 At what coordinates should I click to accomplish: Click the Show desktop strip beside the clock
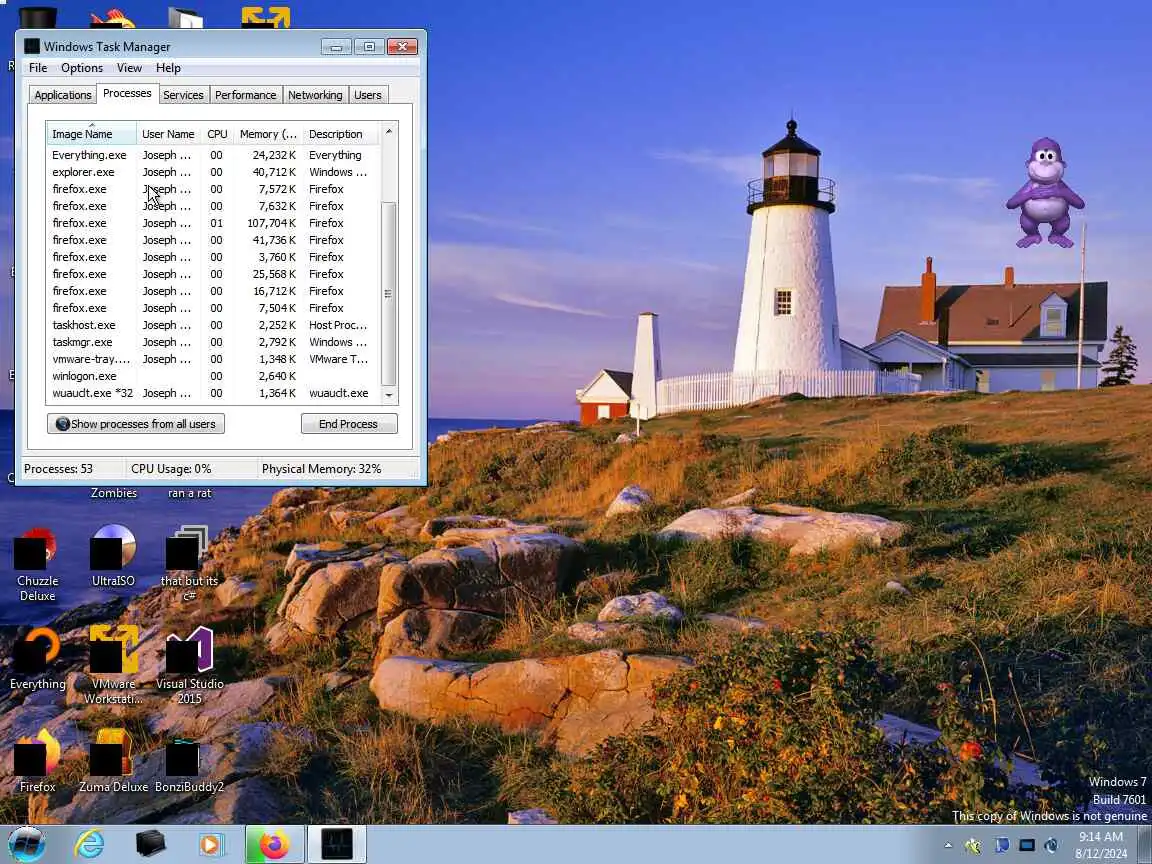[x=1146, y=844]
